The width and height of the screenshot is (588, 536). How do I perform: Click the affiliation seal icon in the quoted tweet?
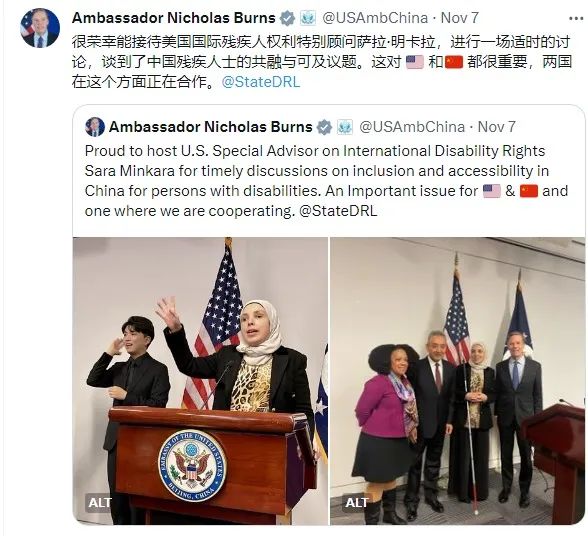pyautogui.click(x=345, y=127)
